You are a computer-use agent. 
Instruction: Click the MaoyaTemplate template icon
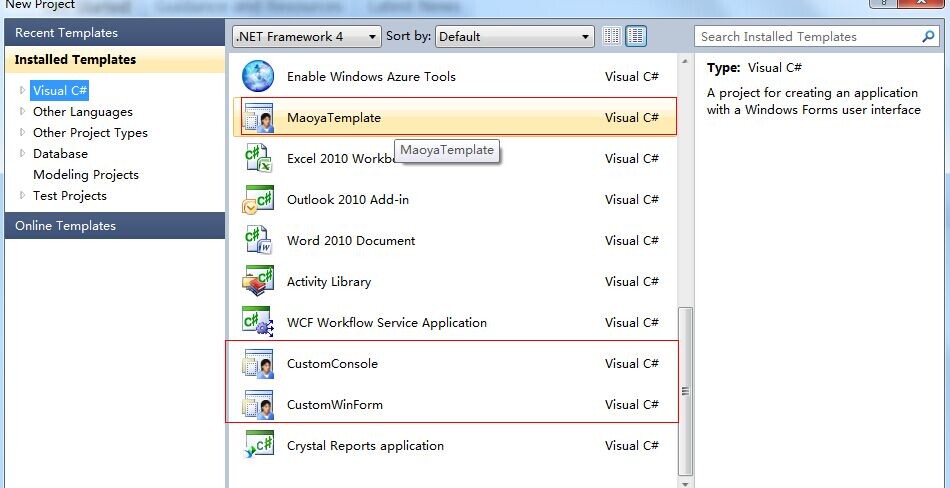click(258, 118)
